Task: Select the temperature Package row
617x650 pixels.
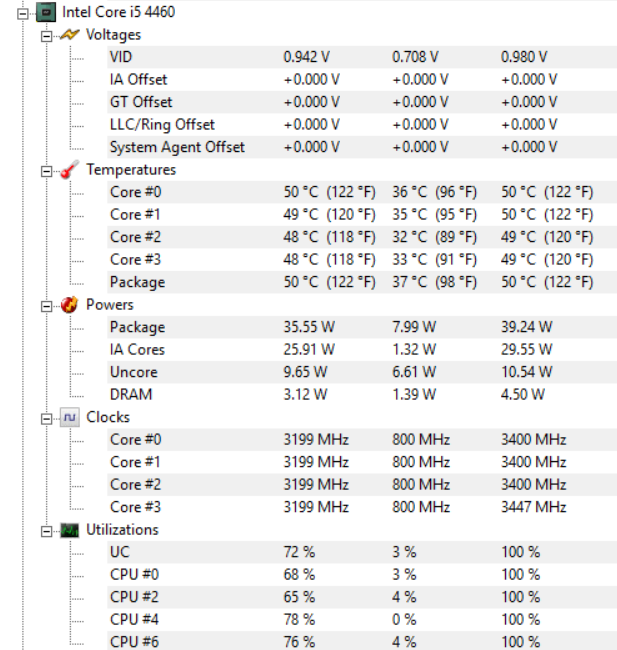Action: point(137,282)
